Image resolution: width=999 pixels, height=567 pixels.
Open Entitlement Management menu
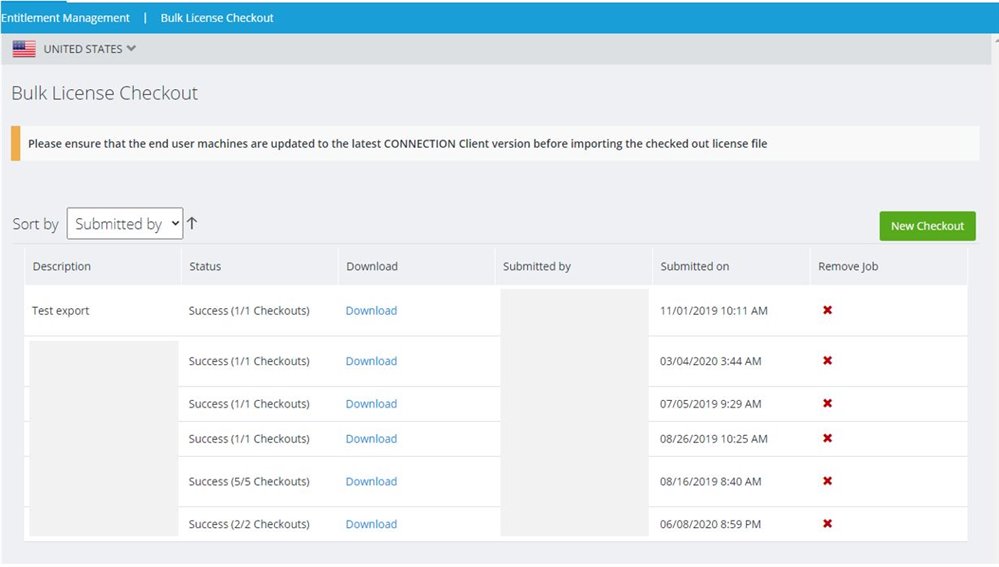pos(65,18)
